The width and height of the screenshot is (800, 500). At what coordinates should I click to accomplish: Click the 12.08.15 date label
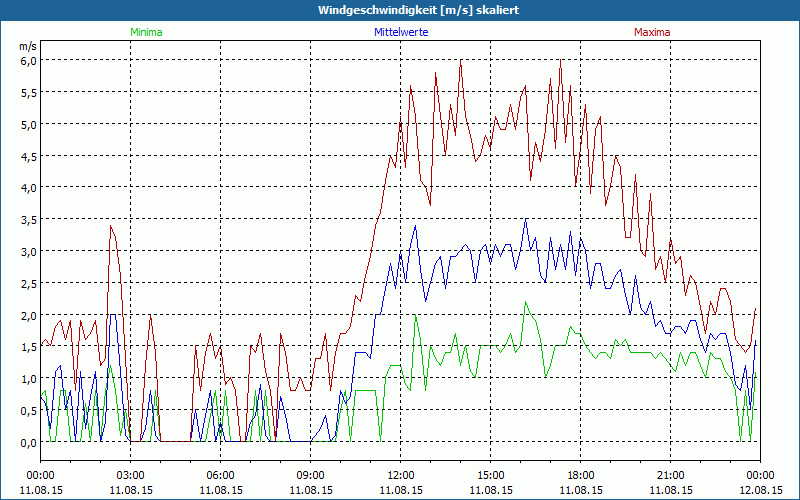760,490
